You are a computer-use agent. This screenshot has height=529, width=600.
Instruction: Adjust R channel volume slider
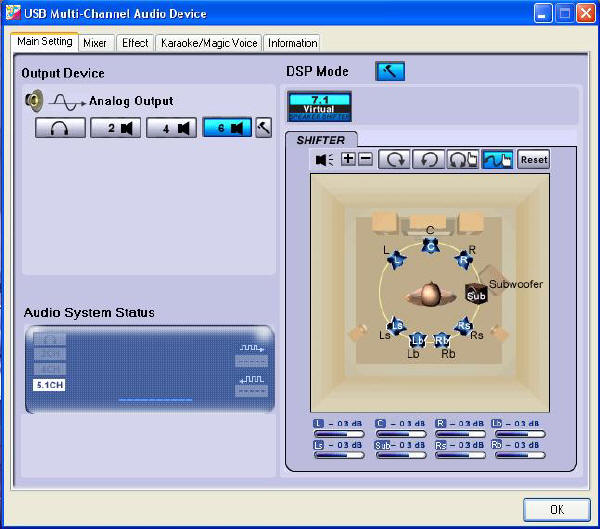point(460,434)
